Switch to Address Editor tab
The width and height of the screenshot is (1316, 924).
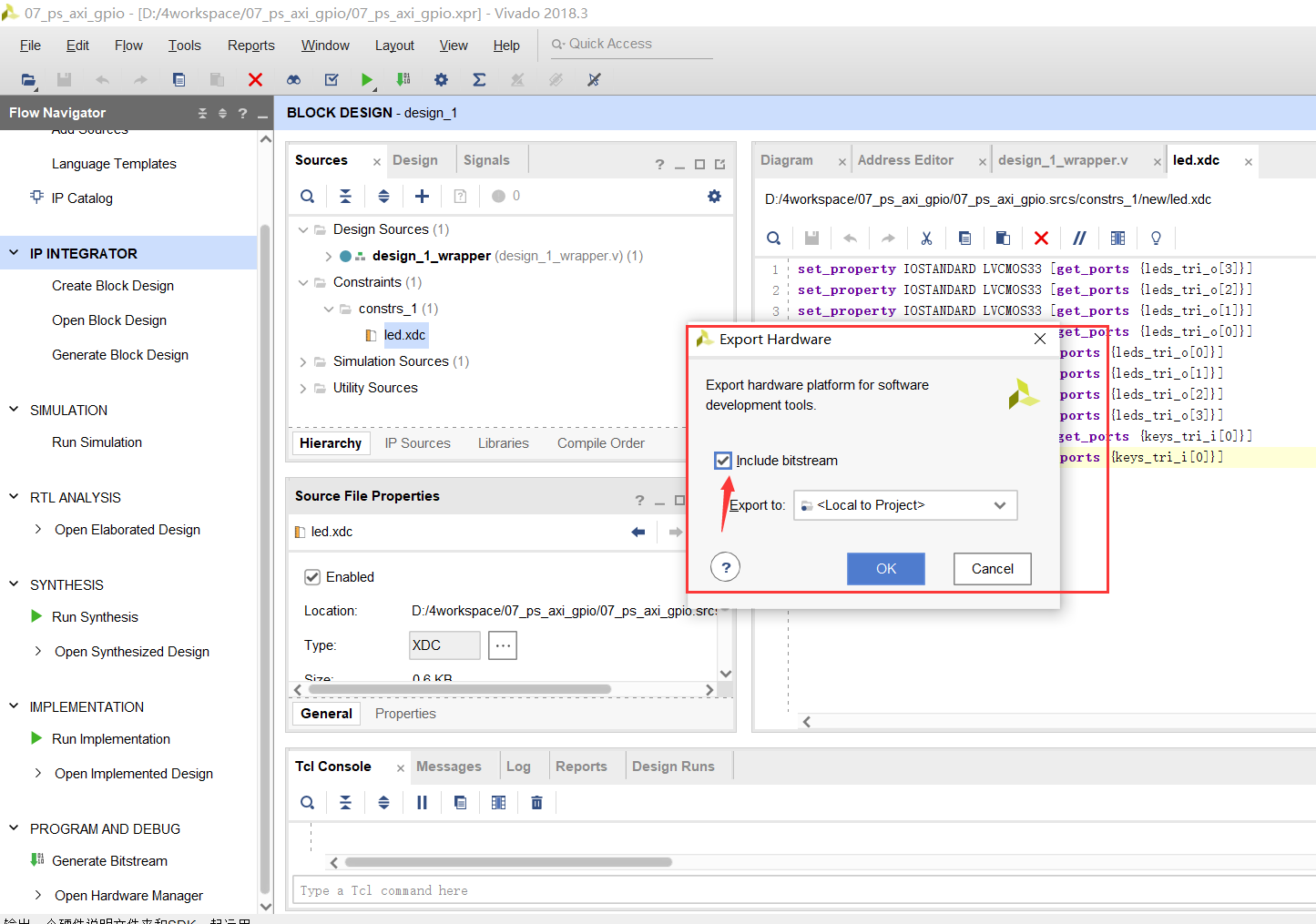[x=905, y=160]
